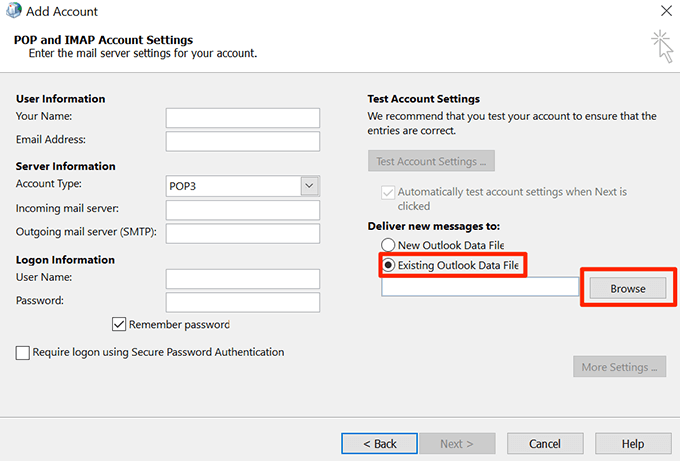Enable Require logon using Secure Password Authentication
This screenshot has width=680, height=461.
(x=23, y=352)
